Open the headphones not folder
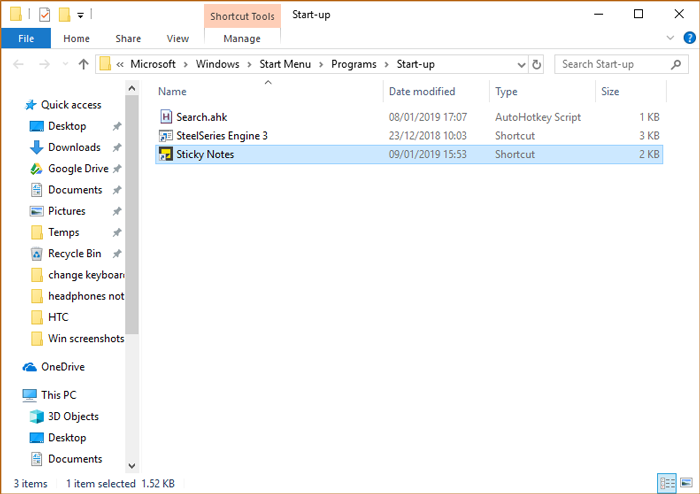This screenshot has height=494, width=700. coord(86,296)
